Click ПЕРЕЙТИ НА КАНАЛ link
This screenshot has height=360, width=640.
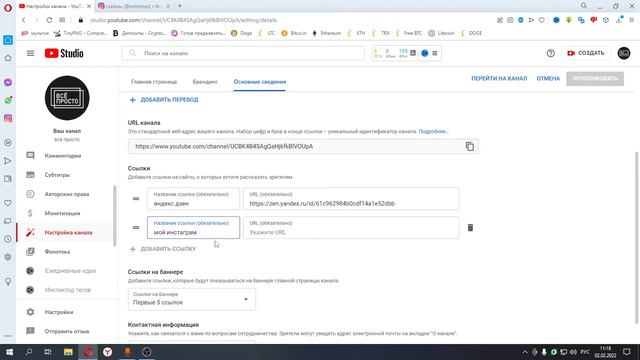click(x=499, y=78)
